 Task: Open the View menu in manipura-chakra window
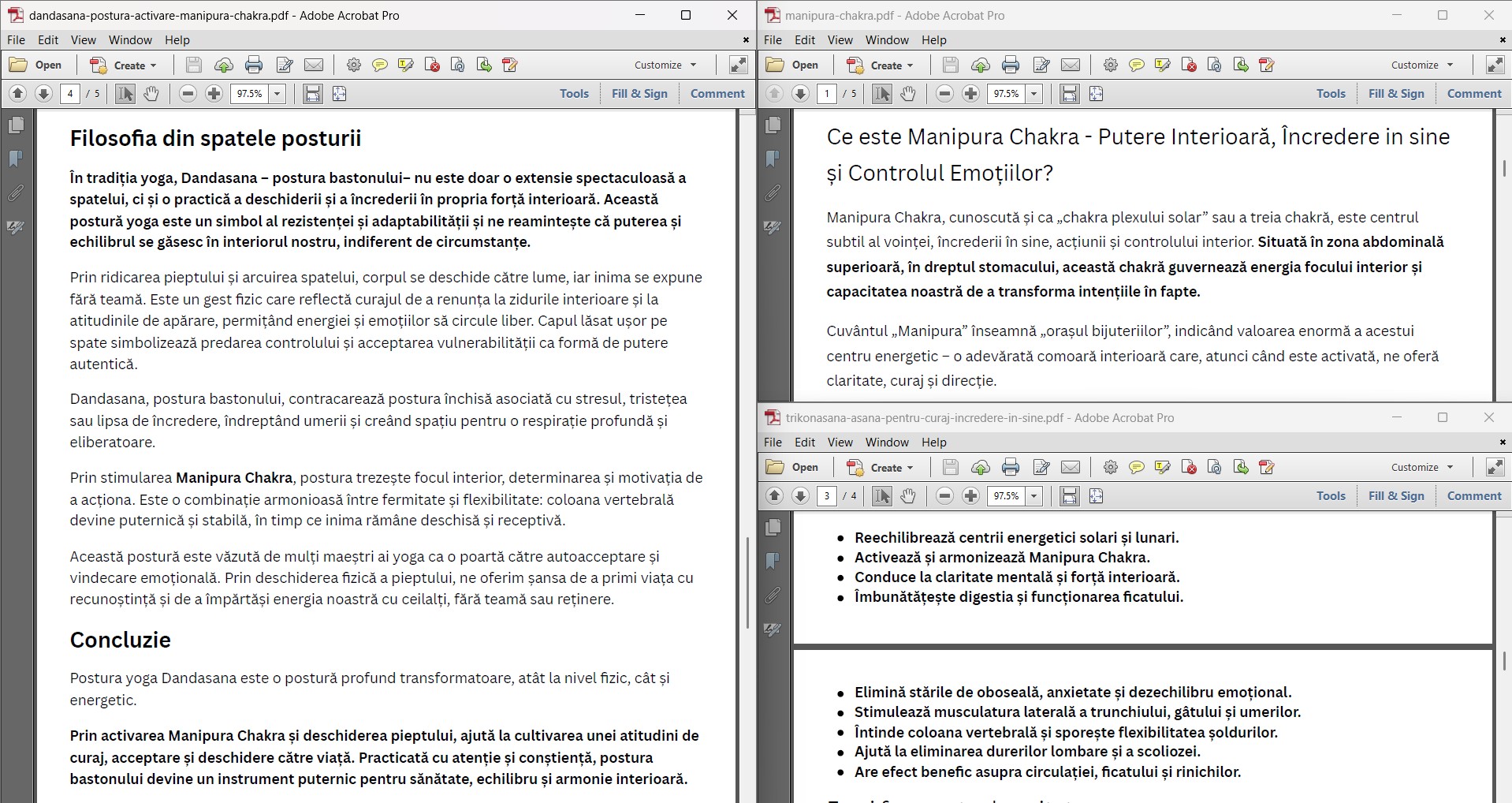click(840, 40)
